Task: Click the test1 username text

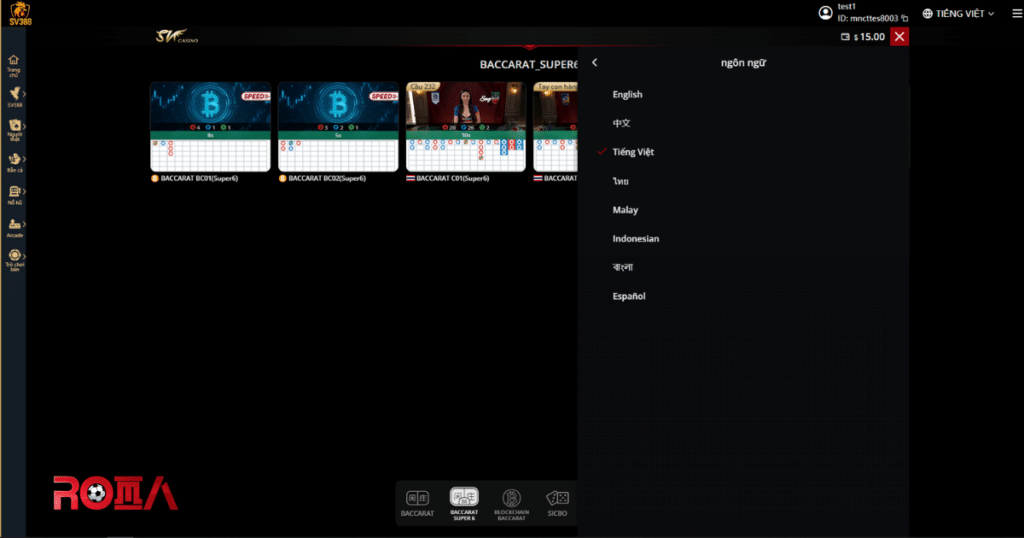Action: point(846,7)
